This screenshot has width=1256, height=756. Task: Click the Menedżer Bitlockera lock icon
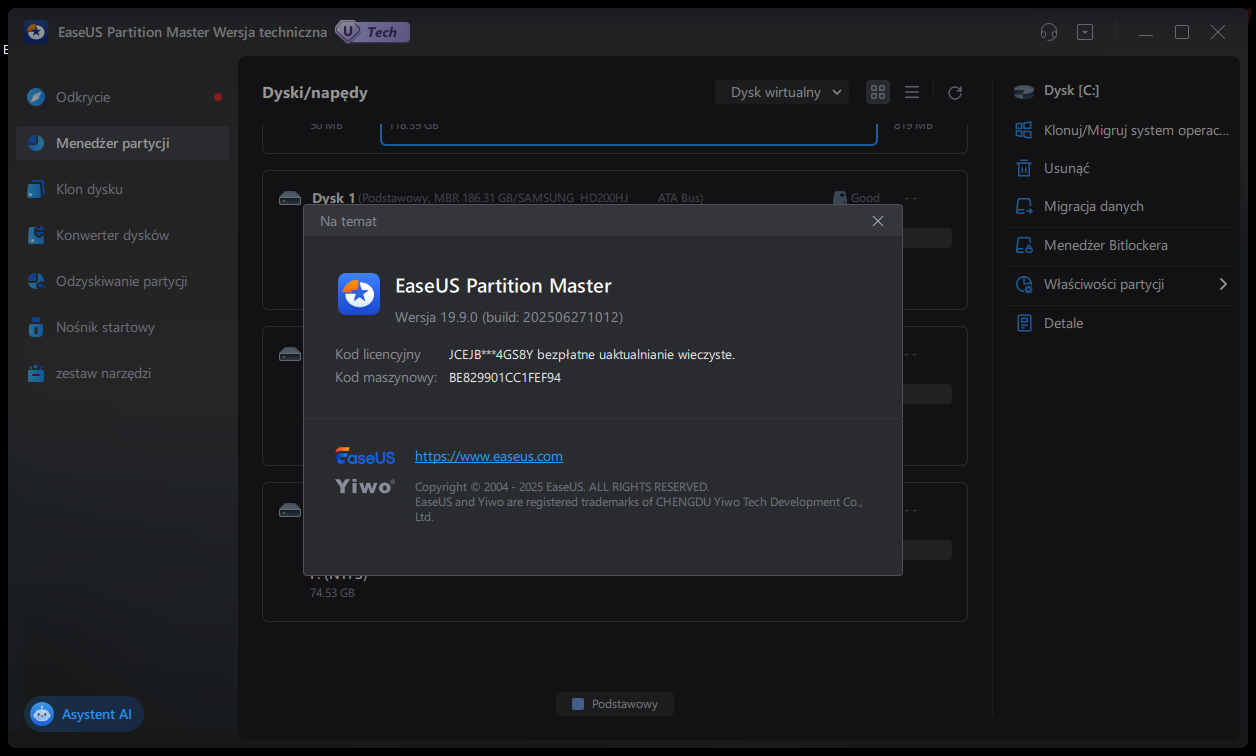click(1023, 245)
